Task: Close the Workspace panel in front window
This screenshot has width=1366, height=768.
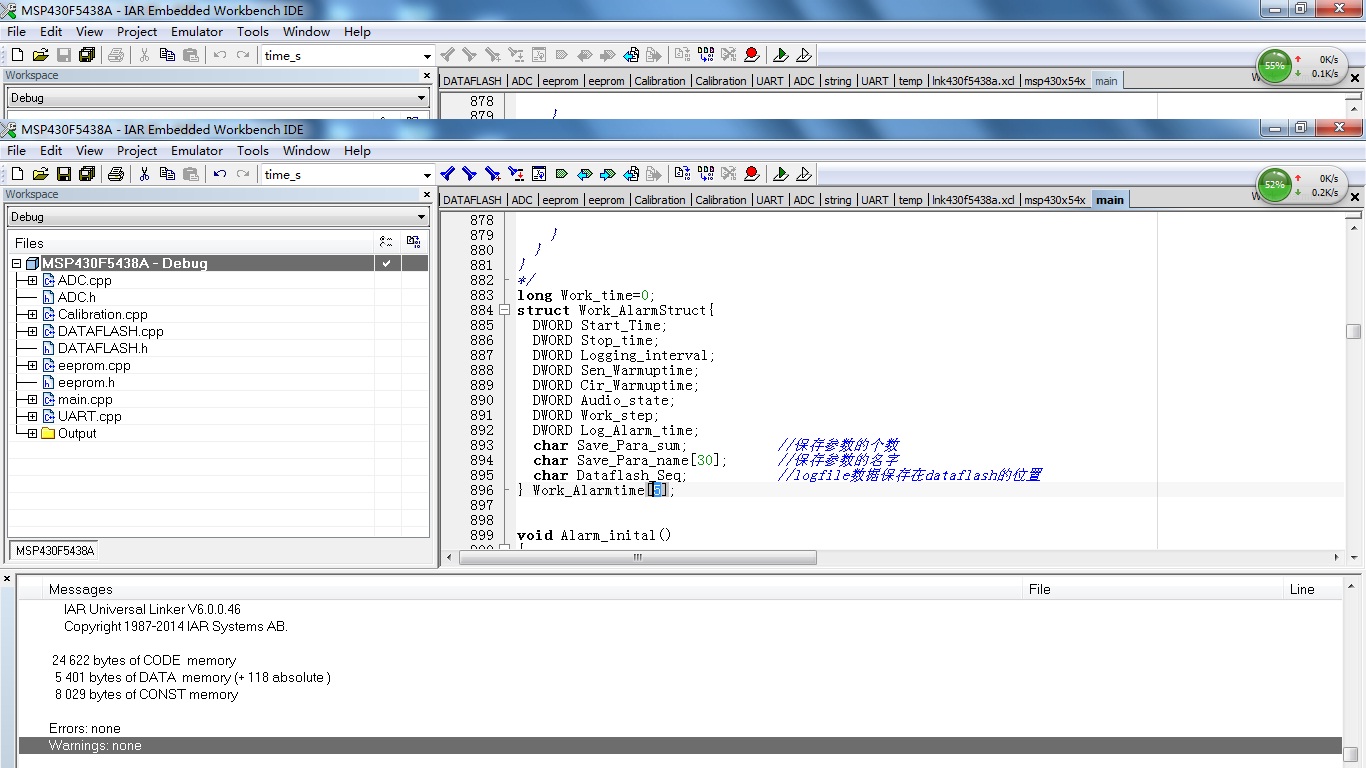Action: (428, 194)
